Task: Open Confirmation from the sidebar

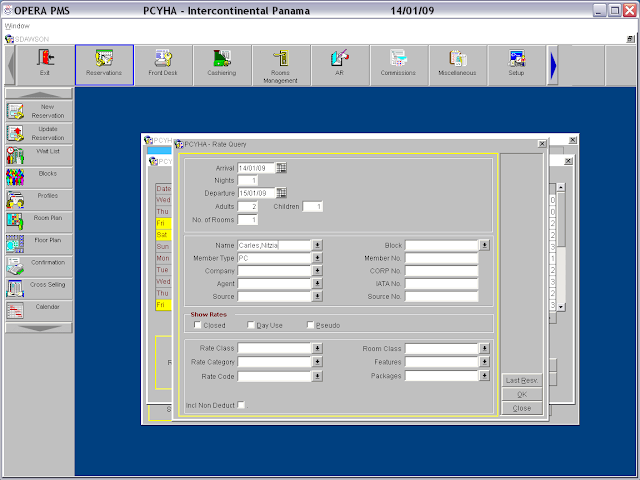Action: pyautogui.click(x=39, y=266)
